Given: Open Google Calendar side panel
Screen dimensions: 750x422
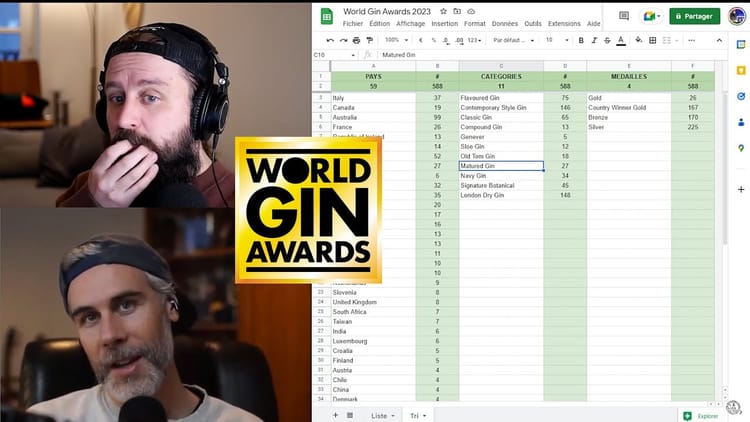Looking at the screenshot, I should click(741, 44).
